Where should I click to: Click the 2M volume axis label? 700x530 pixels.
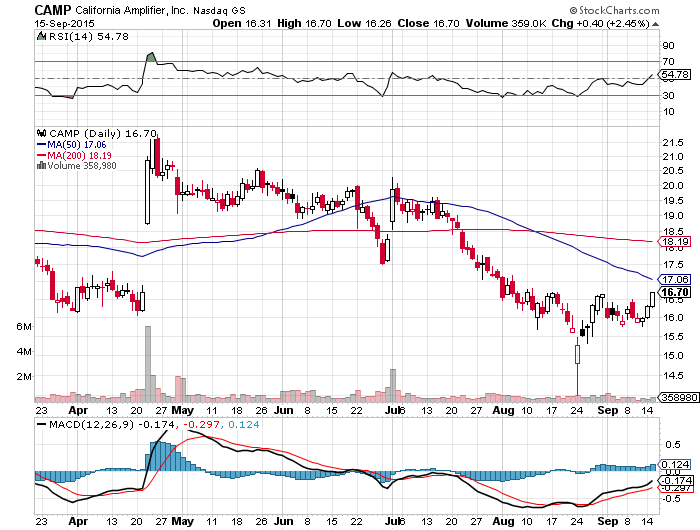(x=24, y=376)
